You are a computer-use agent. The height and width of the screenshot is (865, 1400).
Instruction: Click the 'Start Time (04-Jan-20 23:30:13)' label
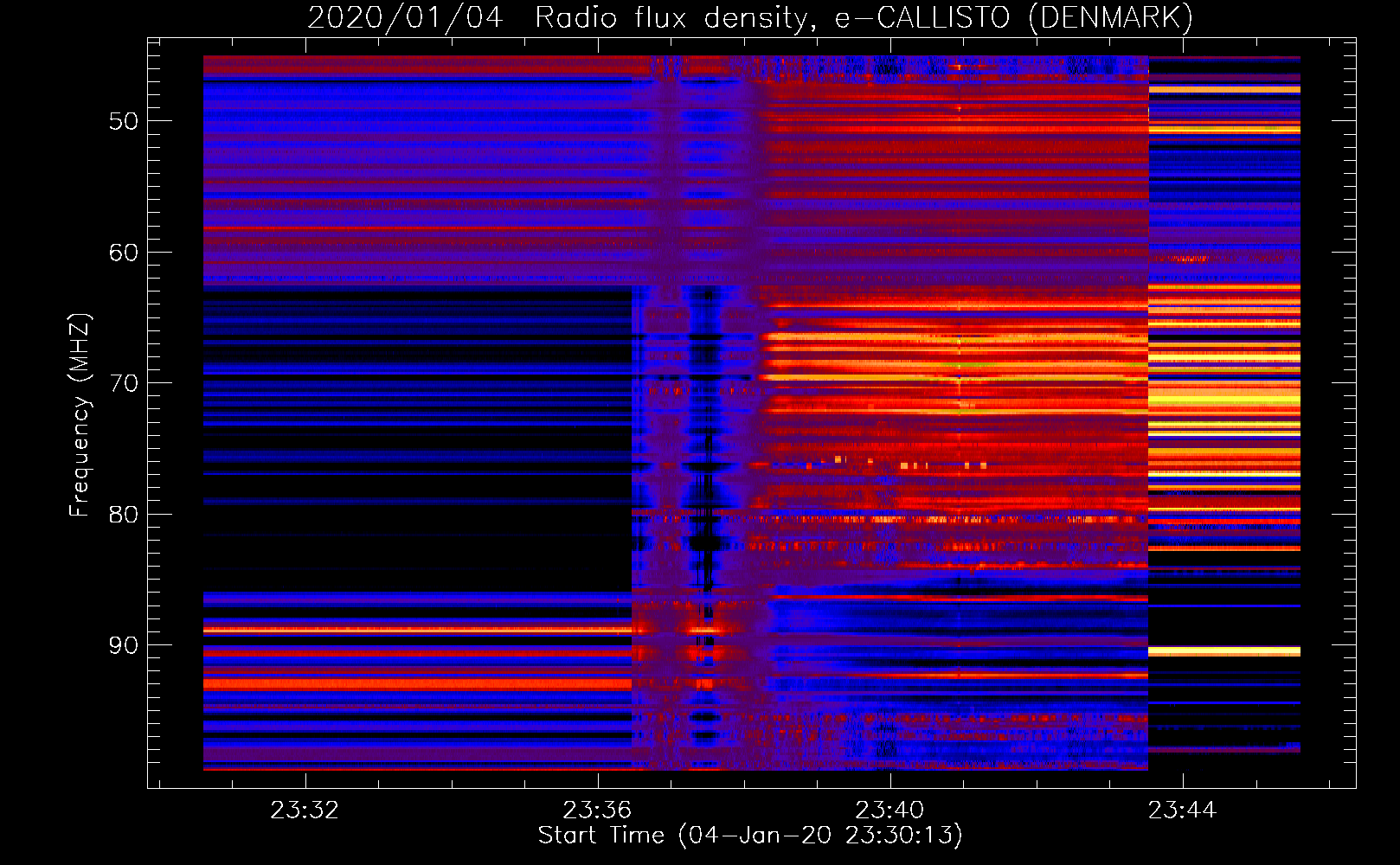750,836
